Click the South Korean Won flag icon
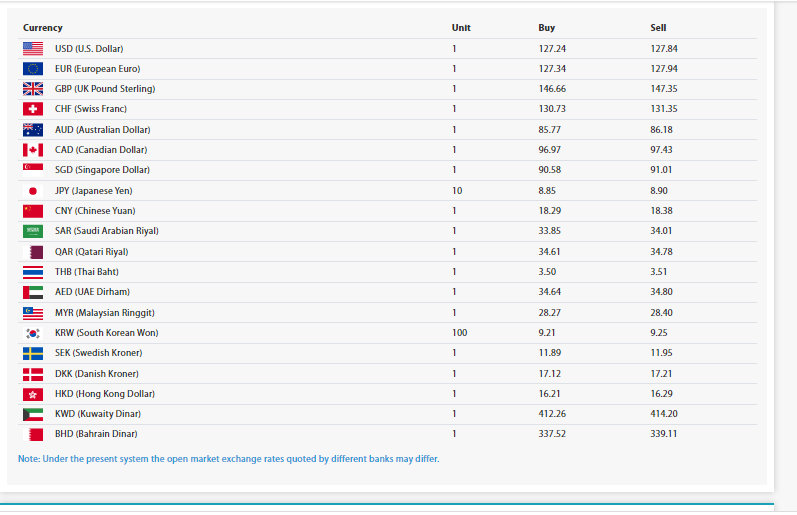The width and height of the screenshot is (797, 515). [x=33, y=333]
